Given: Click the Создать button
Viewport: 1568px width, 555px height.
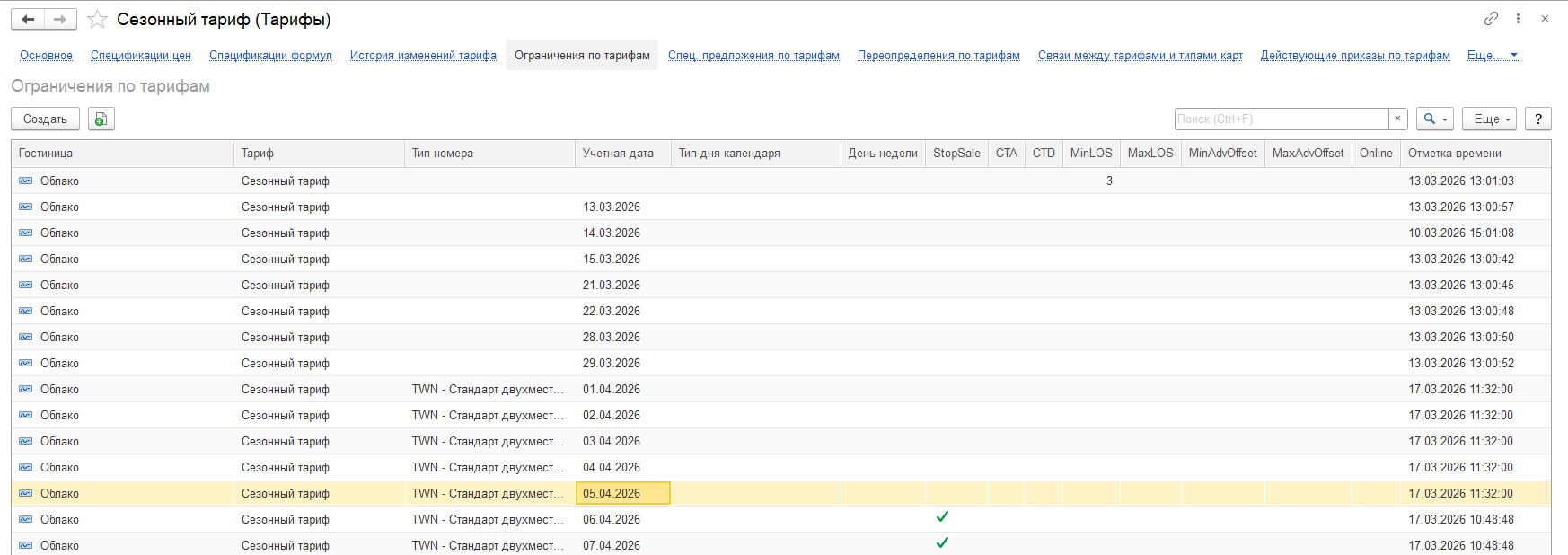Looking at the screenshot, I should point(45,119).
